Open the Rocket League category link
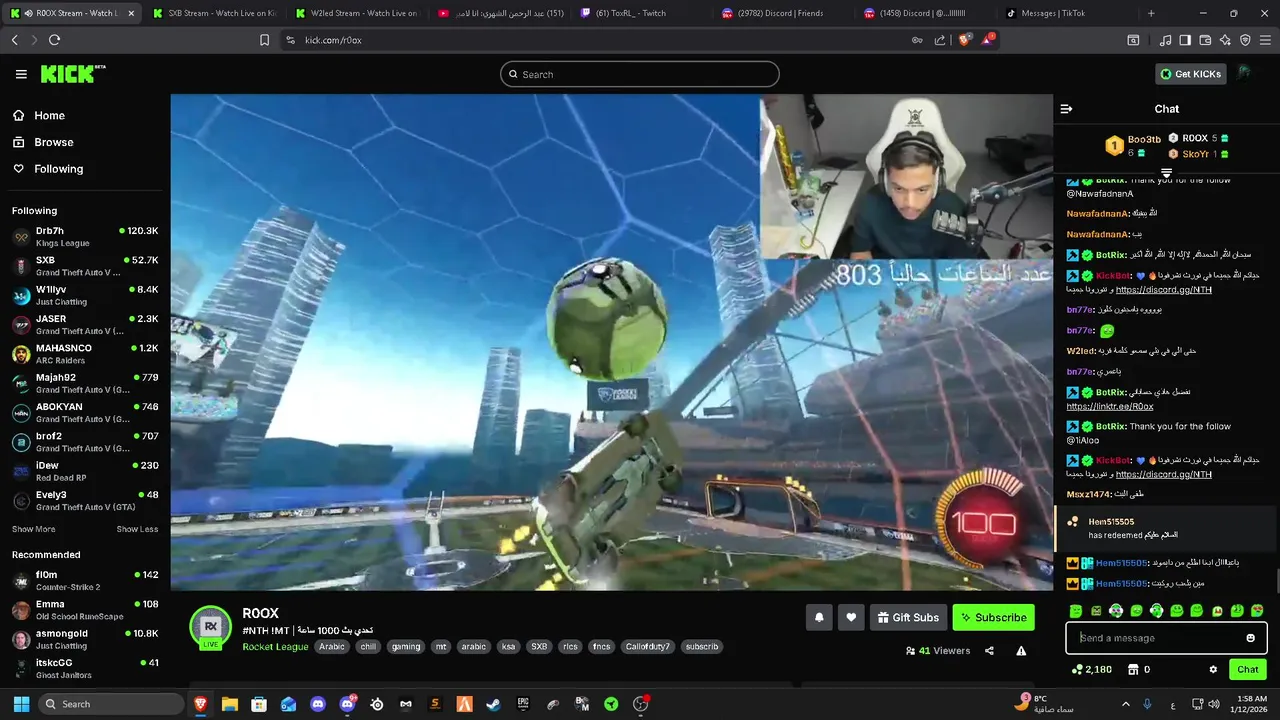This screenshot has height=720, width=1280. [275, 646]
